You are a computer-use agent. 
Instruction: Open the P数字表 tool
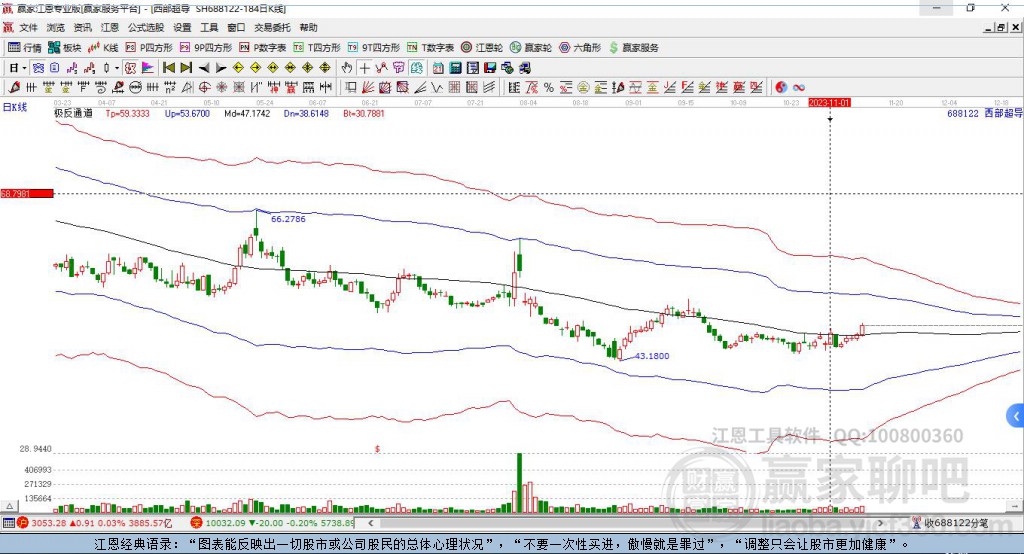[x=263, y=48]
